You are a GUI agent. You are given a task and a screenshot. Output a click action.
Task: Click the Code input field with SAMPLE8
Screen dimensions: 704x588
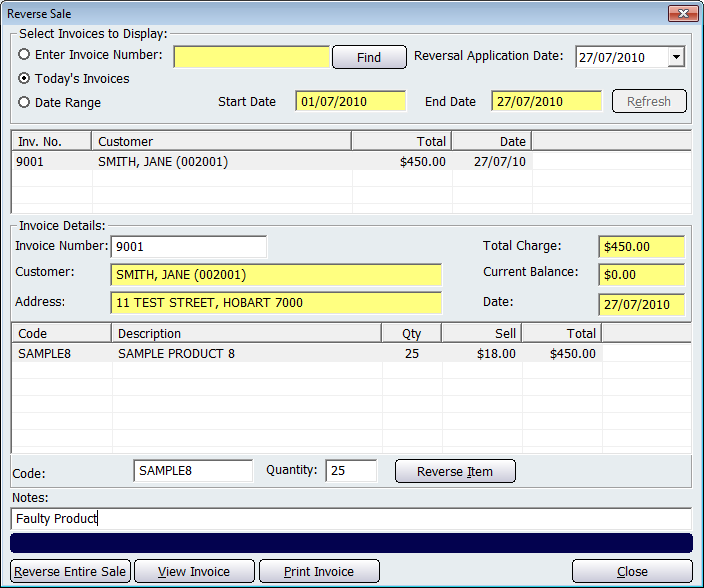click(x=193, y=471)
